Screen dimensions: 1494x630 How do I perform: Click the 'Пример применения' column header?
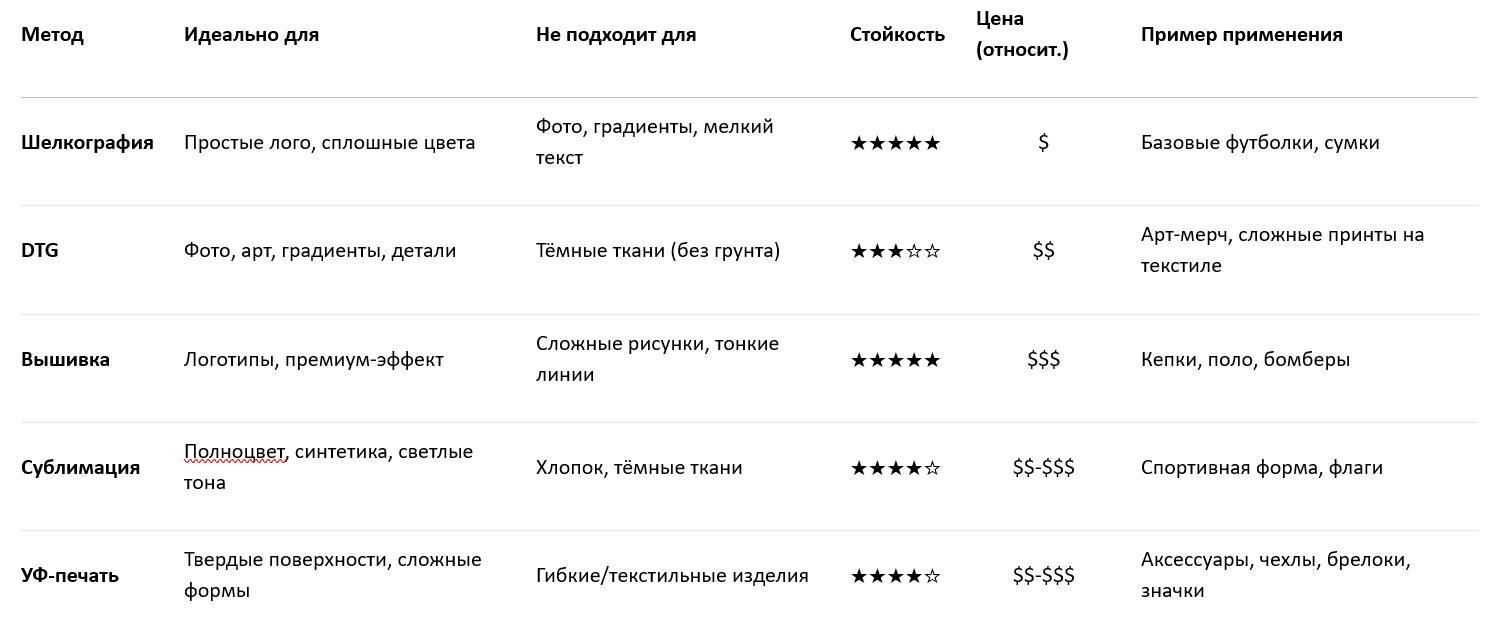coord(1241,35)
